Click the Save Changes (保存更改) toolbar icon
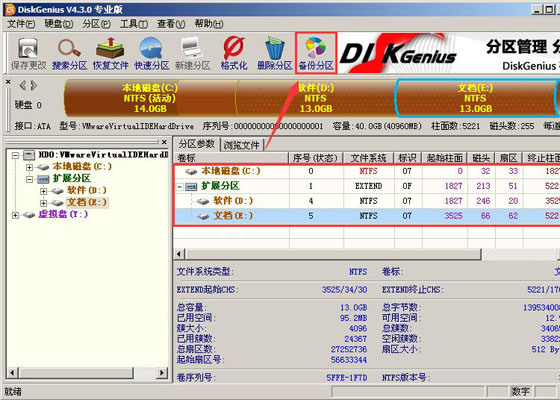The image size is (560, 400). click(28, 54)
